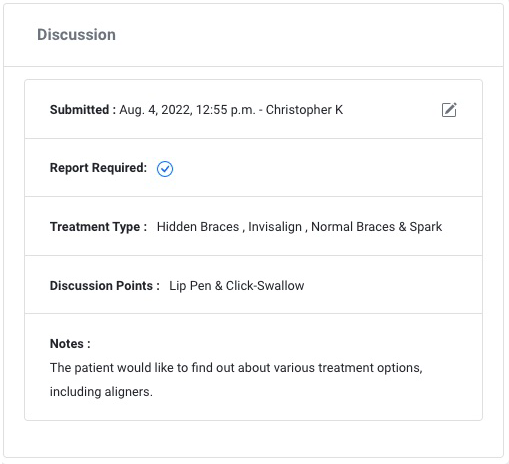Click the Discussion panel heading
This screenshot has width=509, height=464.
pos(76,35)
